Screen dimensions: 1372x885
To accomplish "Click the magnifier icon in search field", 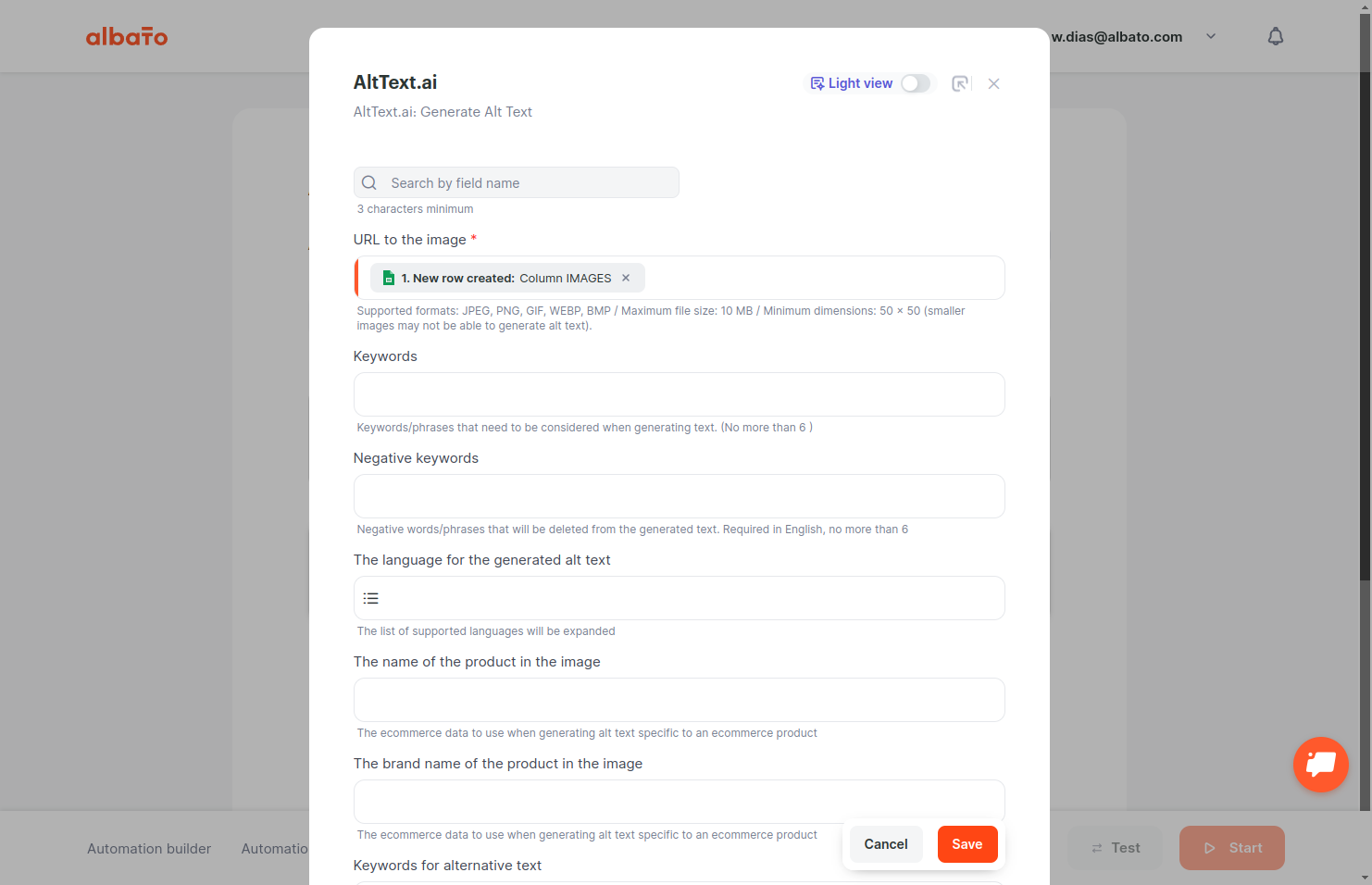I will pyautogui.click(x=369, y=182).
